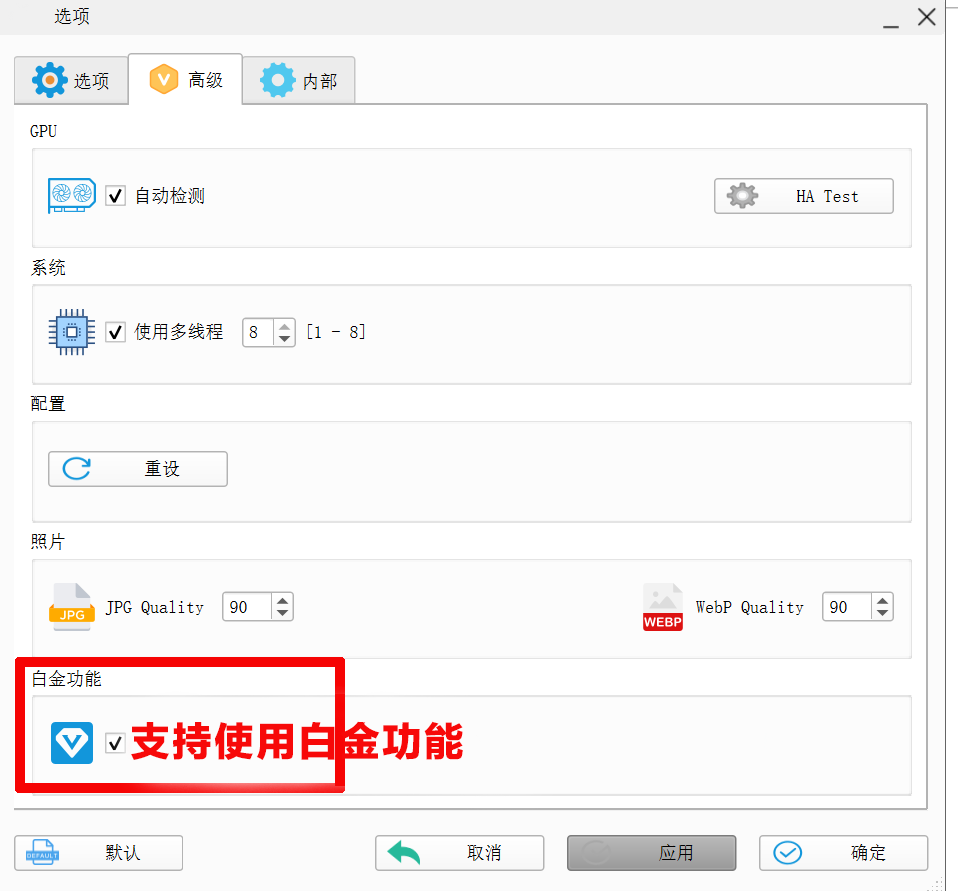
Task: Run the HA Test button
Action: 803,196
